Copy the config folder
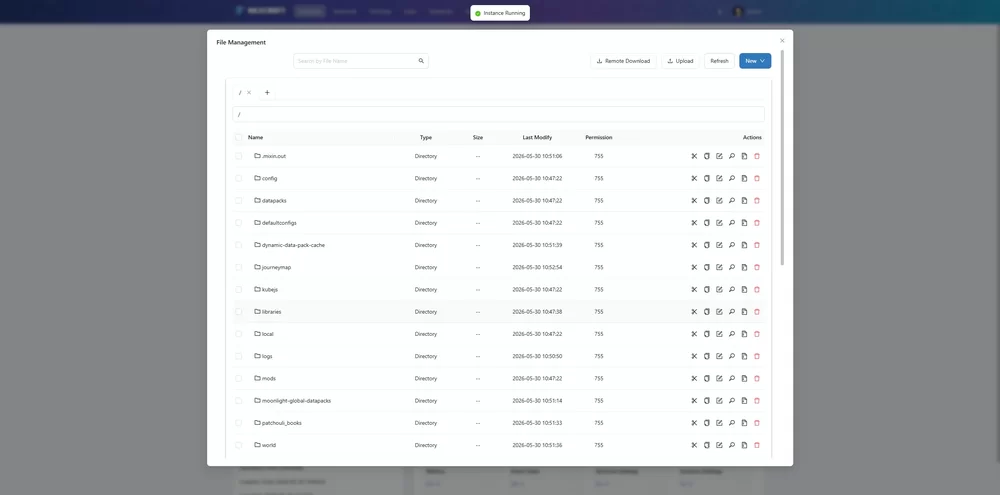This screenshot has width=1000, height=495. (x=707, y=179)
